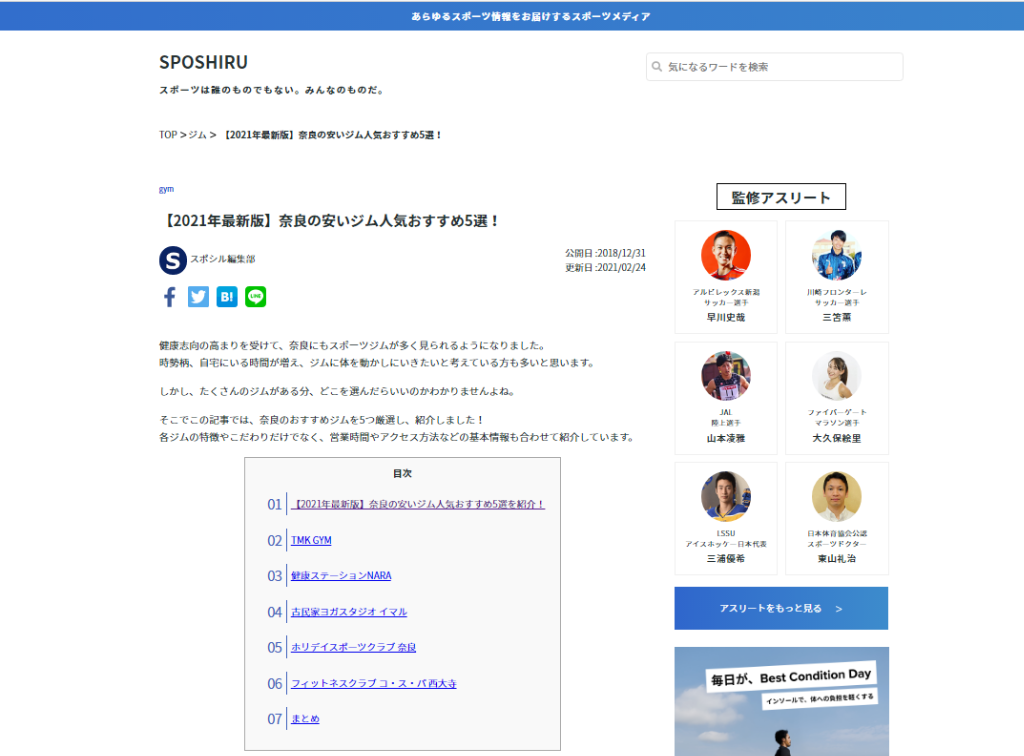Open the ホリデイスポーツクラブ奈良 table of contents link
This screenshot has height=756, width=1024.
pos(353,647)
